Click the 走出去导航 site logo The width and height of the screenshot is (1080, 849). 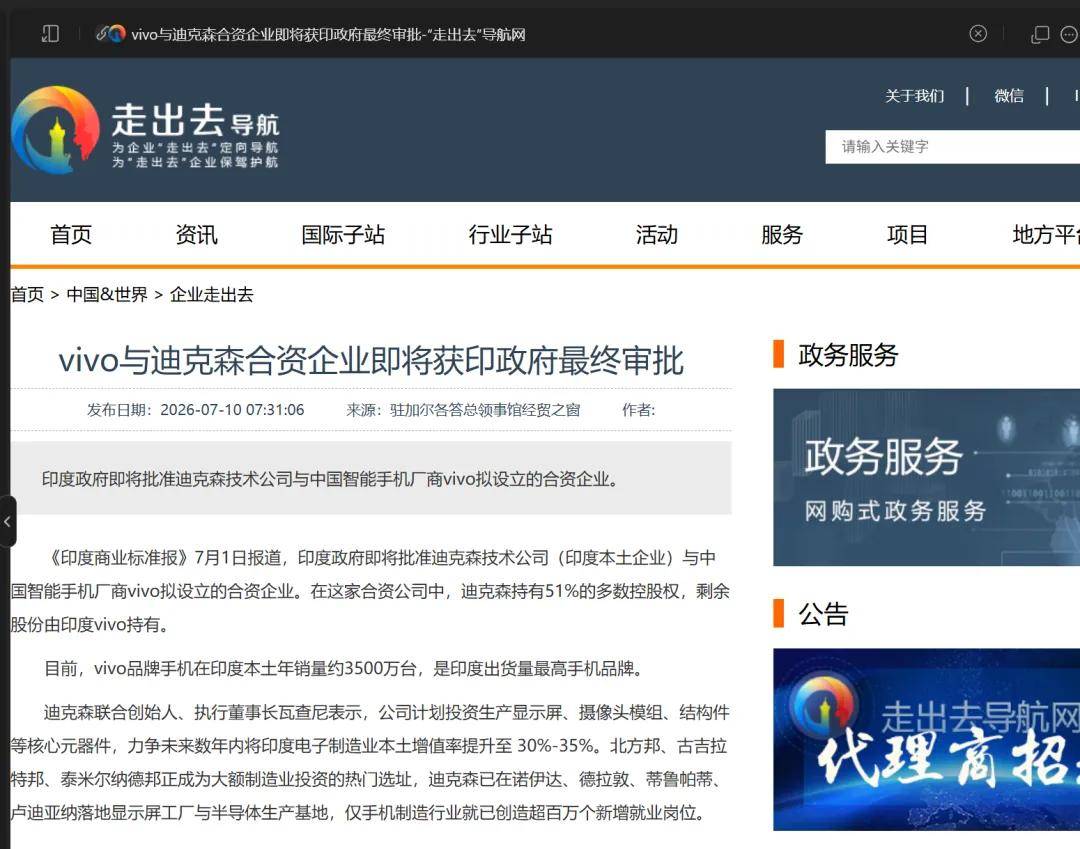[146, 129]
